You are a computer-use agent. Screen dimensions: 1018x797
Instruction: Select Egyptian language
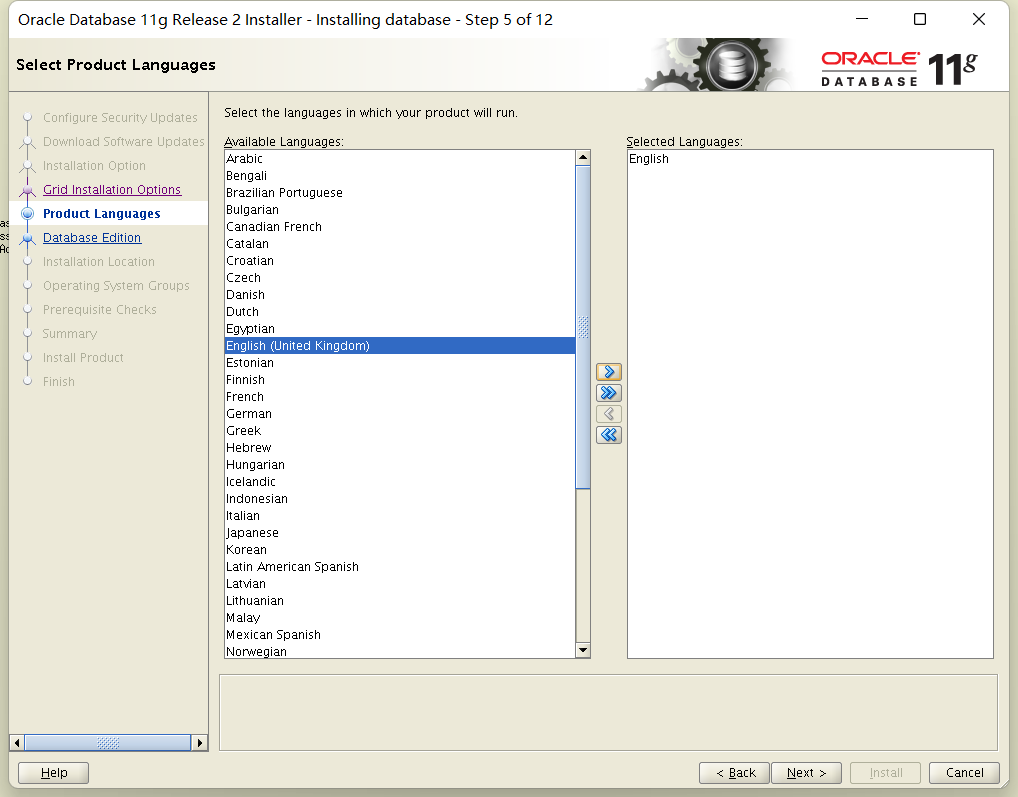click(400, 328)
